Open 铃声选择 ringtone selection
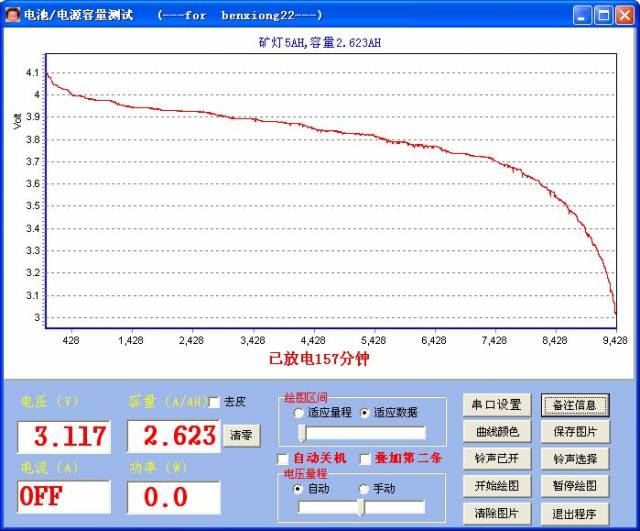 tap(575, 459)
